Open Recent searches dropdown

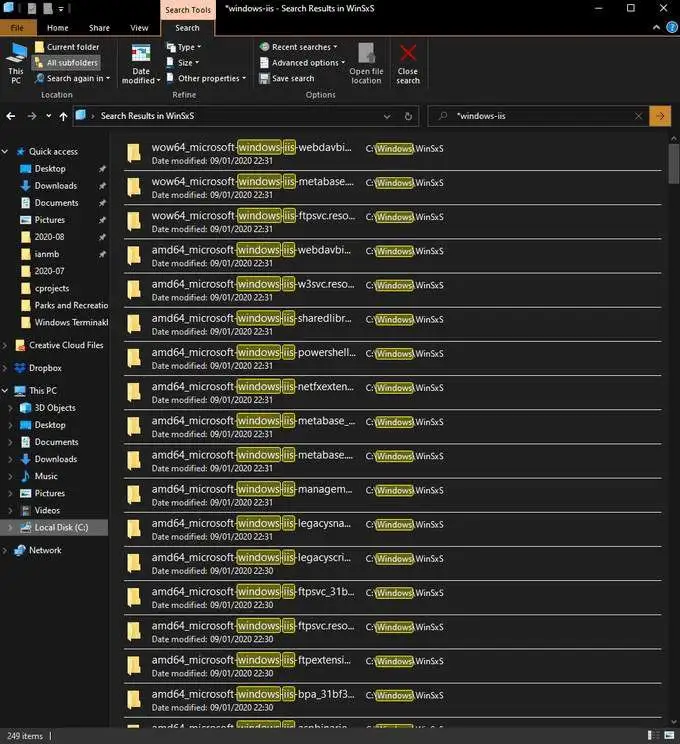(x=299, y=47)
